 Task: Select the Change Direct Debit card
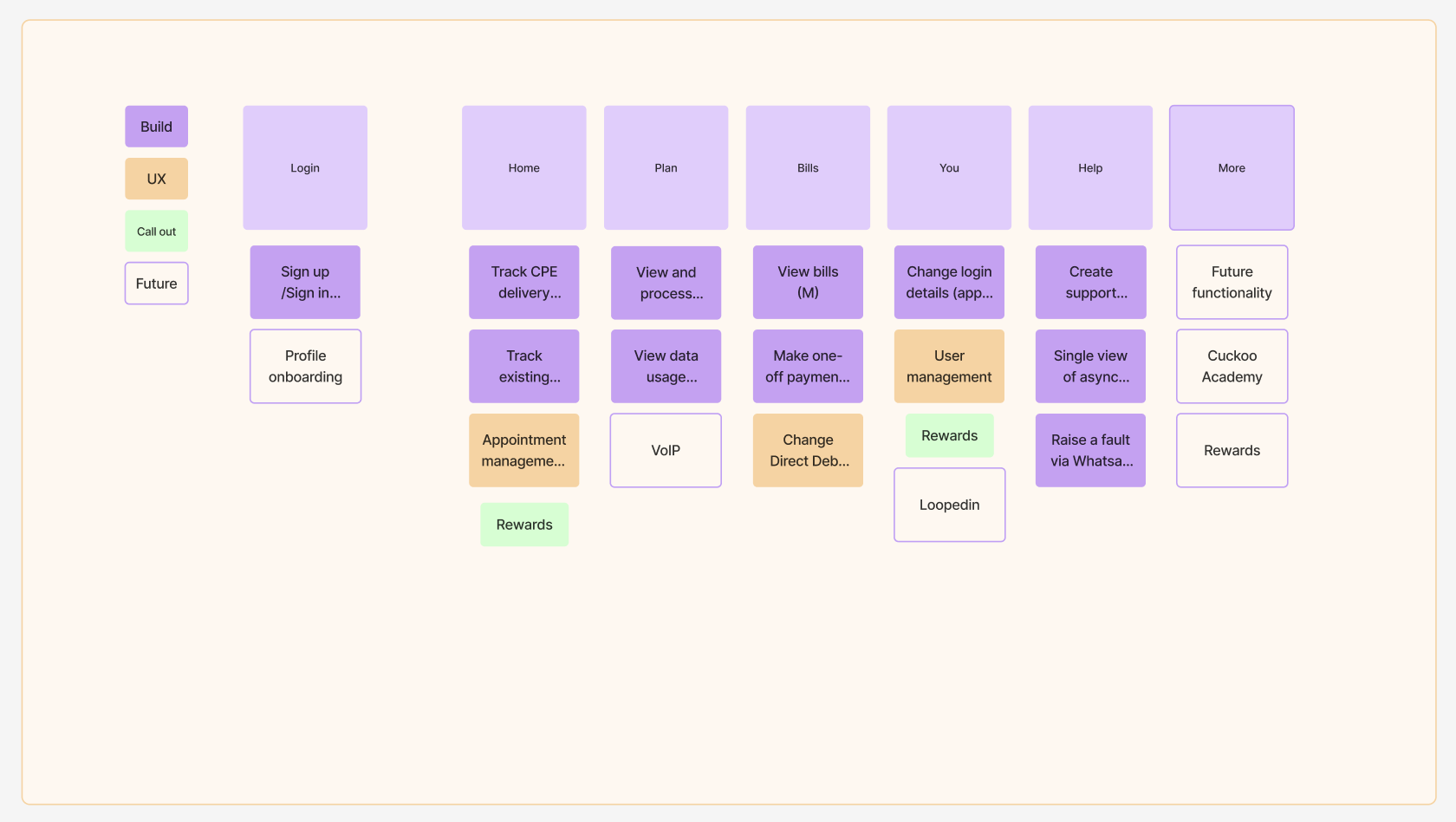(808, 450)
